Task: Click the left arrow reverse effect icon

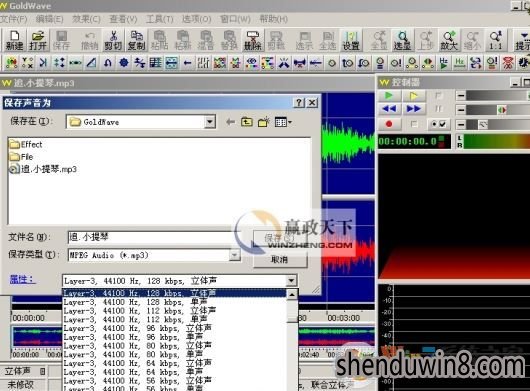Action: click(x=188, y=63)
